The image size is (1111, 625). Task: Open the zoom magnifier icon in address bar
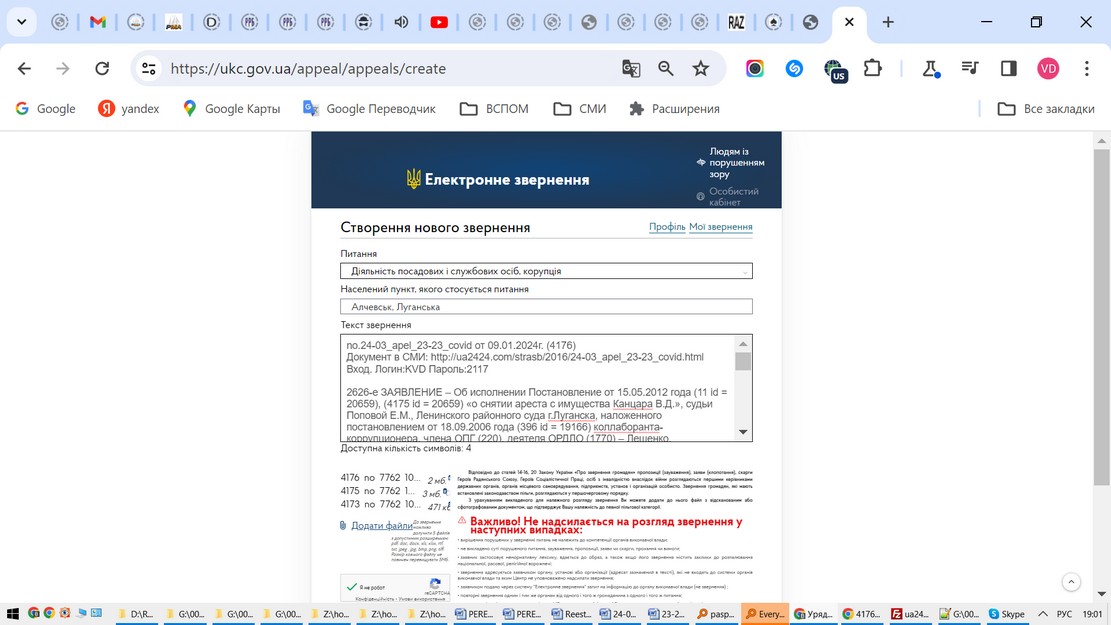665,69
